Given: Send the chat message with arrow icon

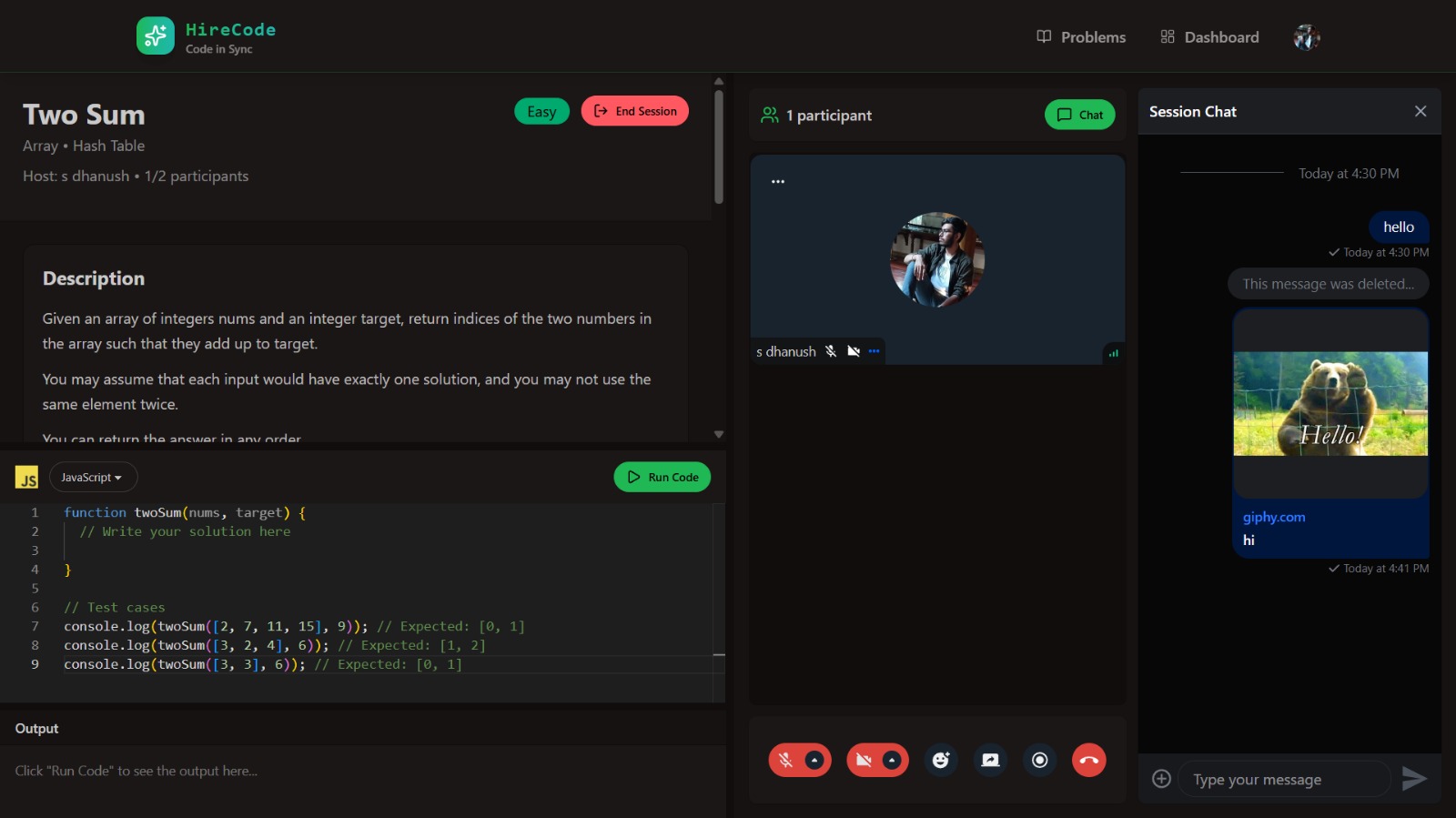Looking at the screenshot, I should coord(1414,779).
